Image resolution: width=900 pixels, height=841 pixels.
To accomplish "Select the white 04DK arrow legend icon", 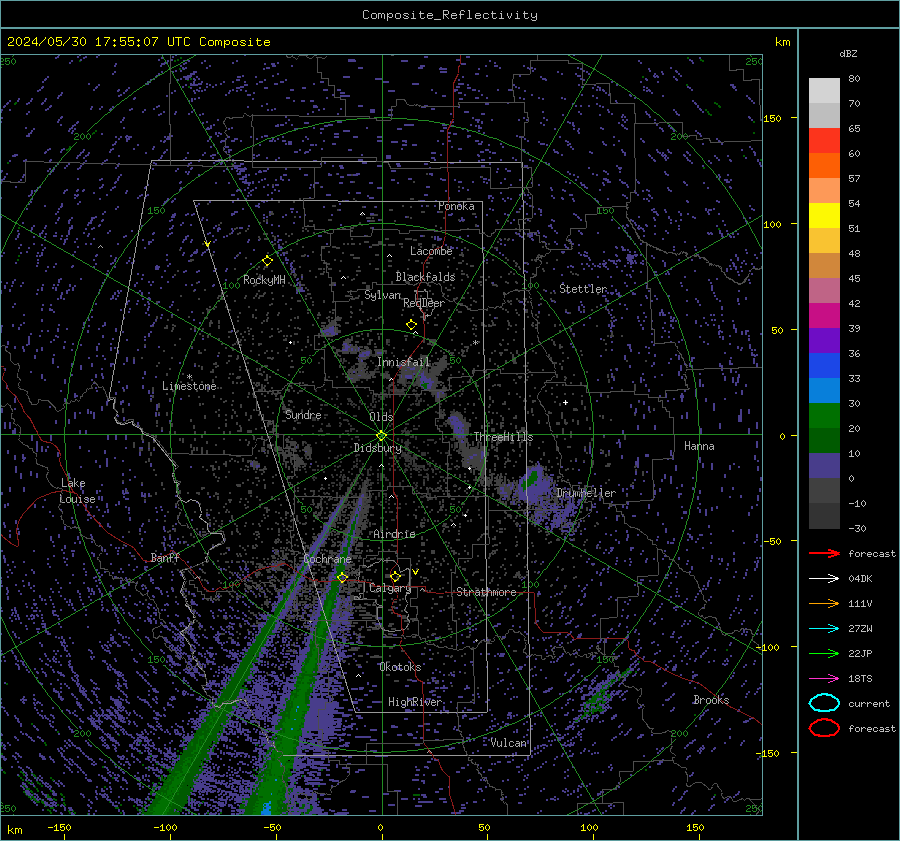I will point(824,578).
